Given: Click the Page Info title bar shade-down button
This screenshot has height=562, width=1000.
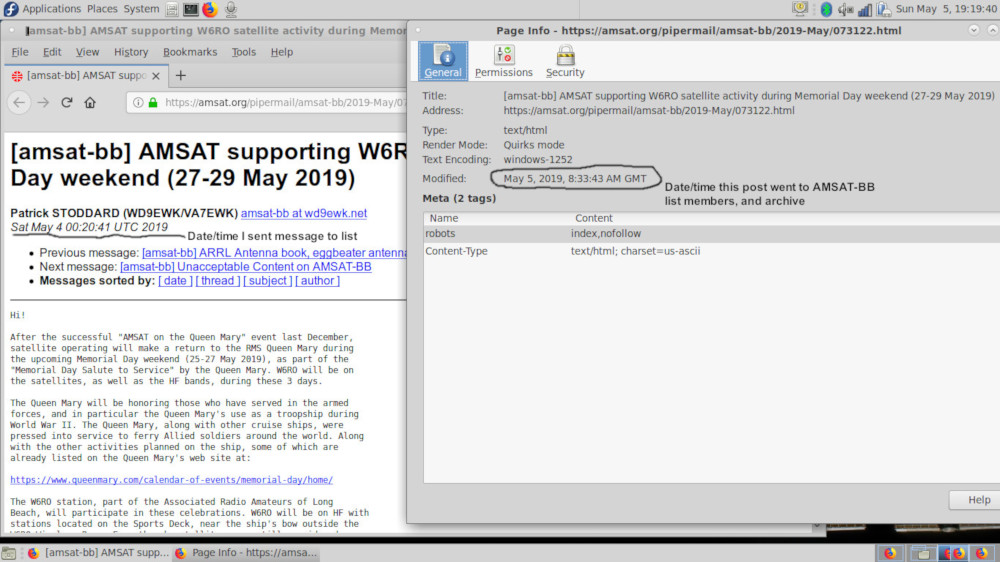Looking at the screenshot, I should pos(973,30).
